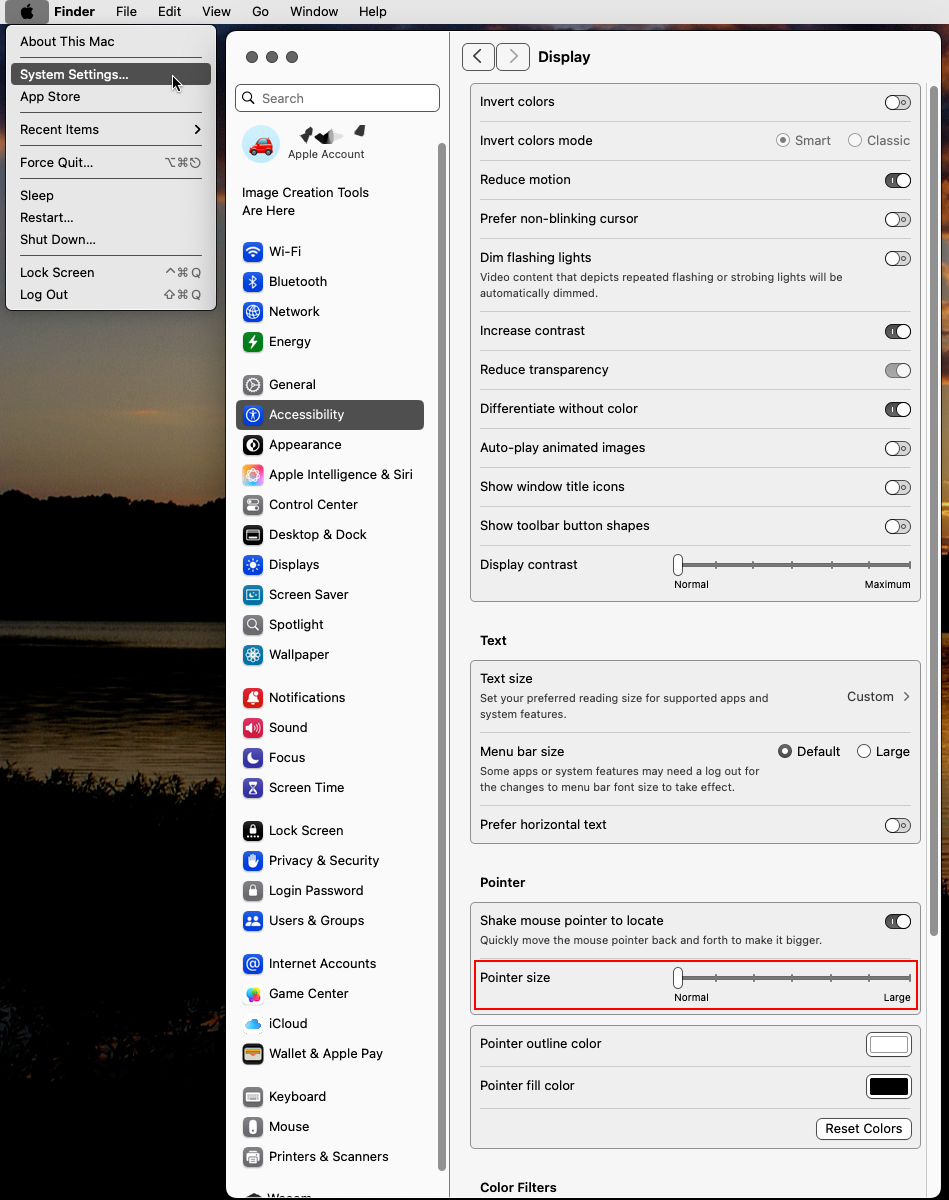949x1200 pixels.
Task: Enable Invert colors
Action: pos(897,102)
